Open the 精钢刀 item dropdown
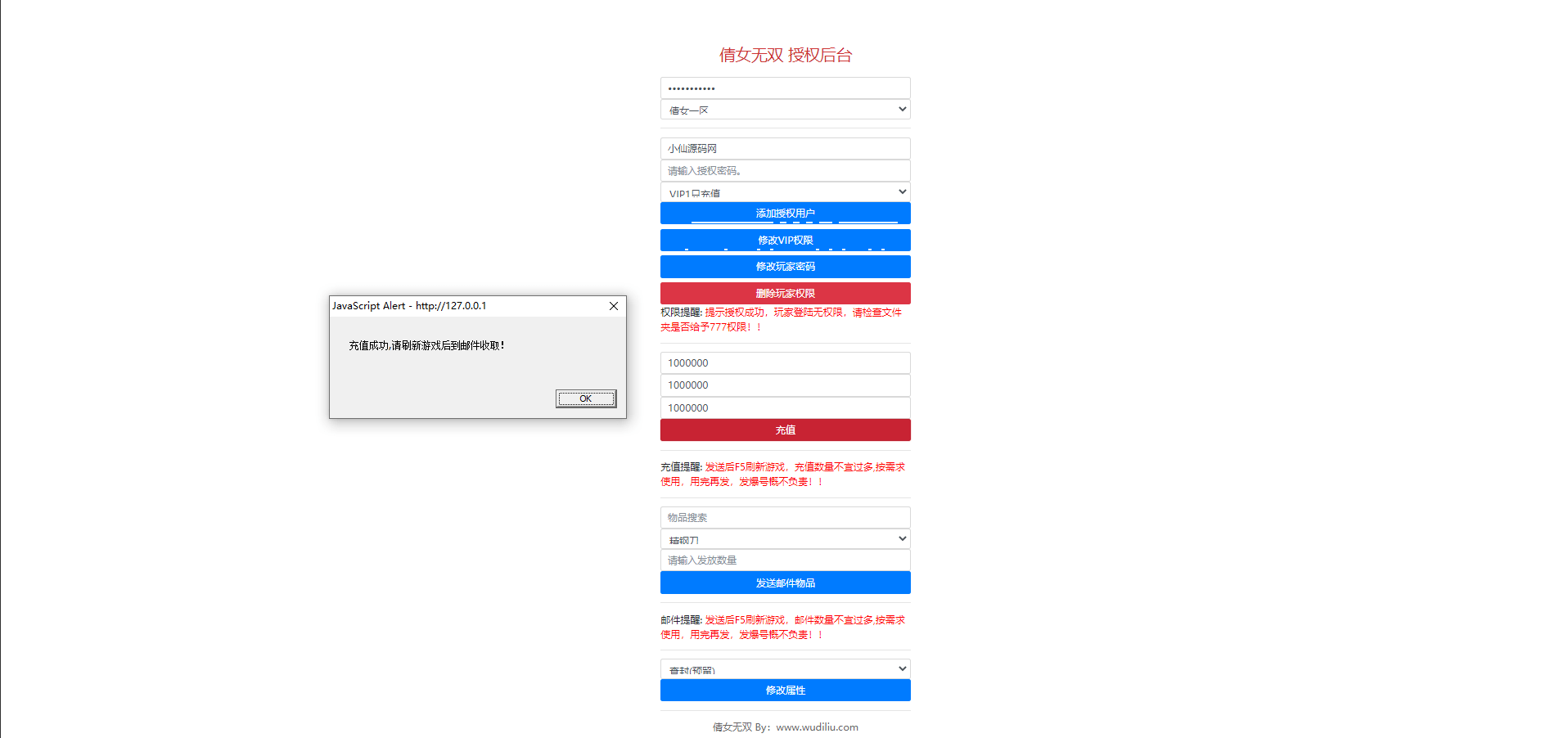Image resolution: width=1568 pixels, height=738 pixels. 786,539
